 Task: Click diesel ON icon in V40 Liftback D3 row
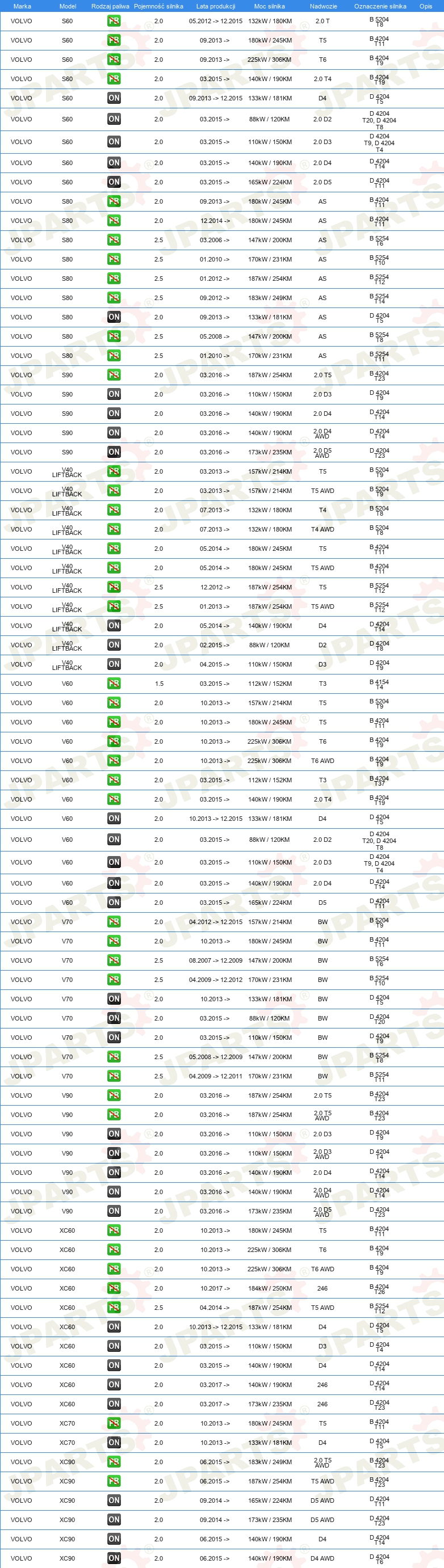pos(114,665)
